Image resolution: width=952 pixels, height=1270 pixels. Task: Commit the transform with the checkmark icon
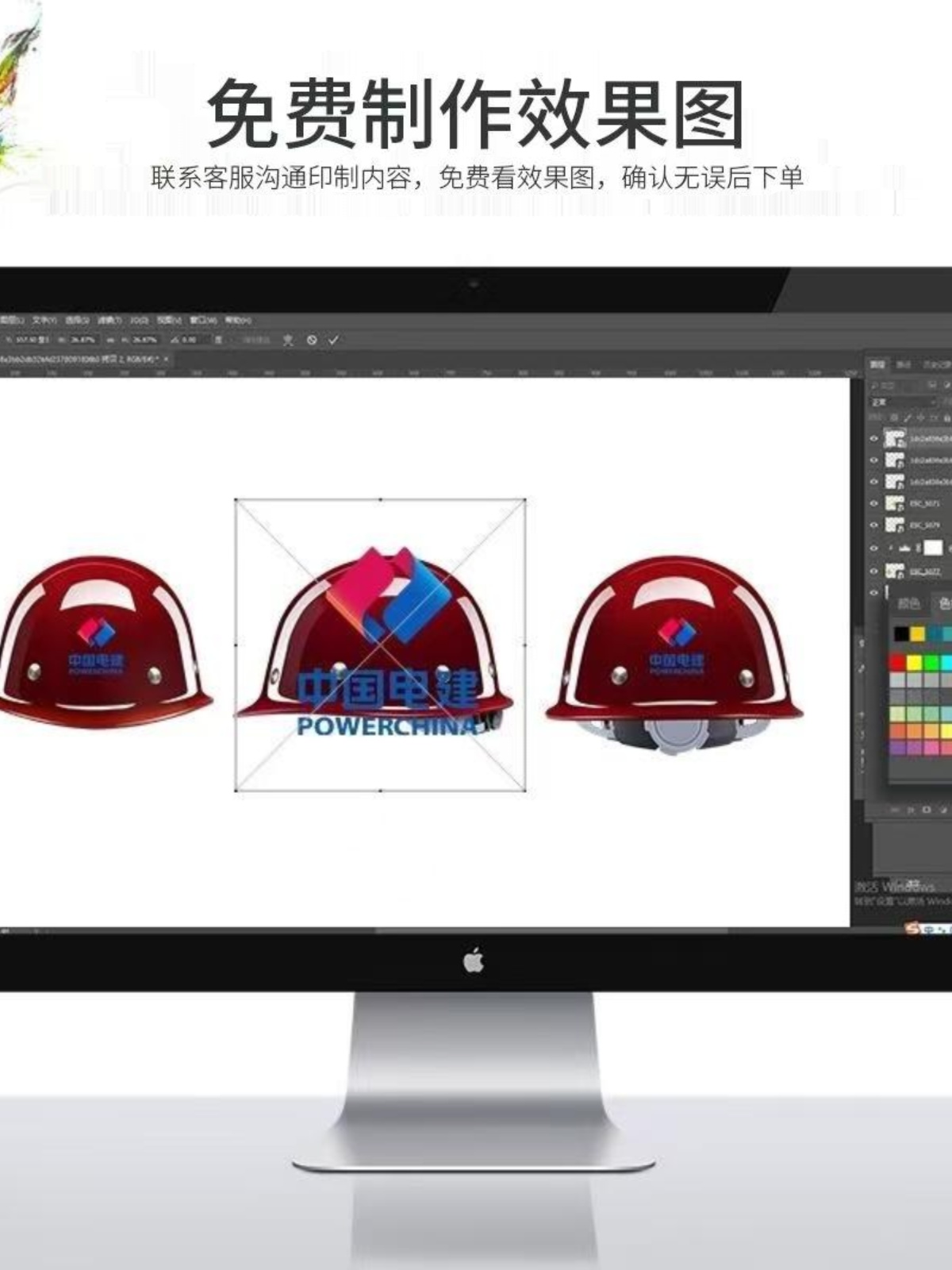[x=333, y=340]
